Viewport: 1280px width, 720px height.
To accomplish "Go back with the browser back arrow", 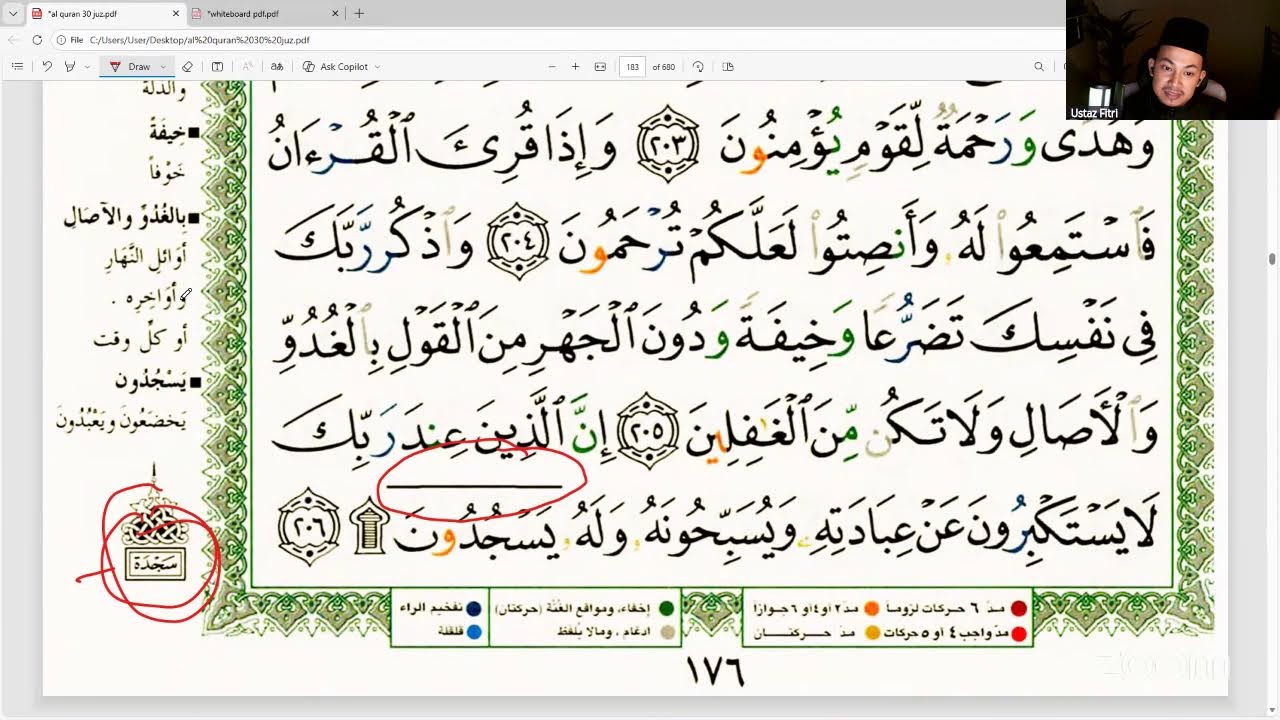I will [x=13, y=40].
